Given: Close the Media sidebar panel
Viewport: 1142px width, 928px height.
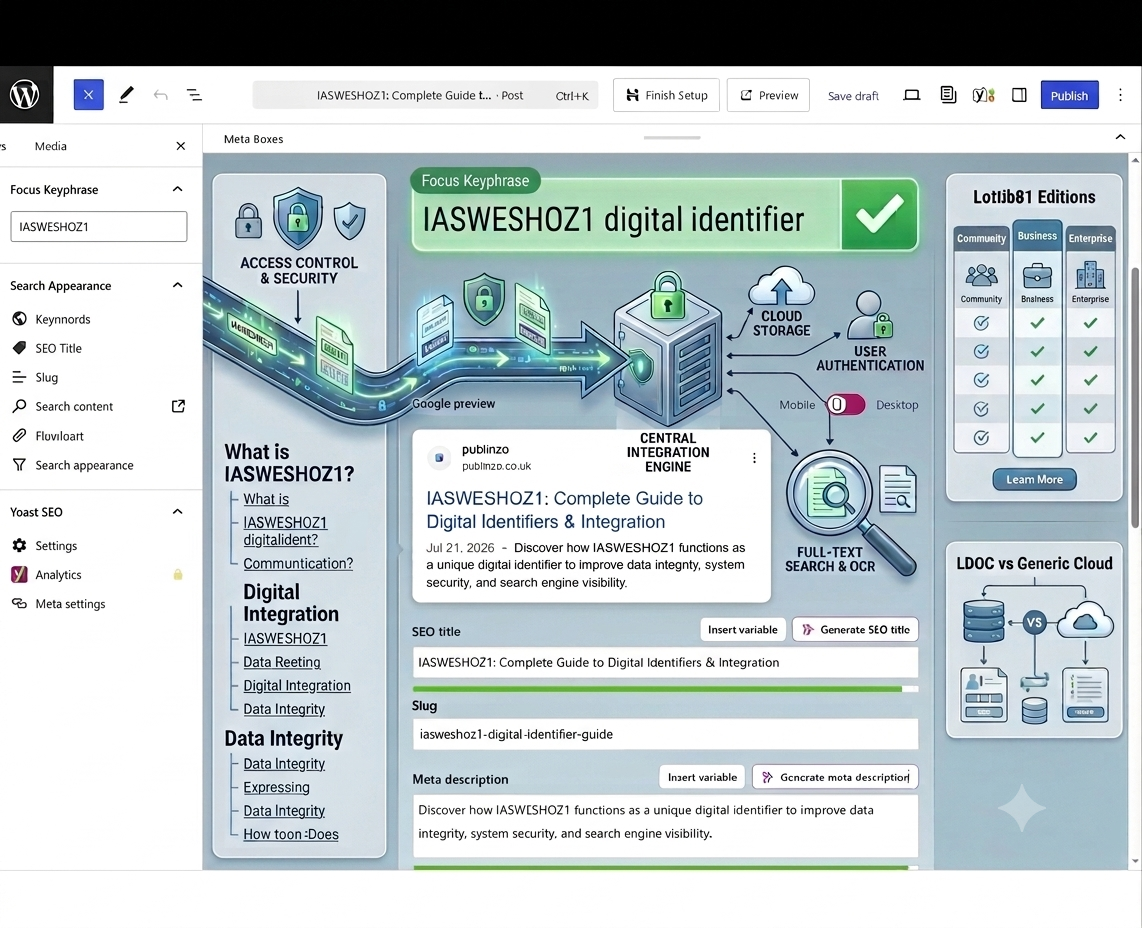Looking at the screenshot, I should [x=181, y=146].
